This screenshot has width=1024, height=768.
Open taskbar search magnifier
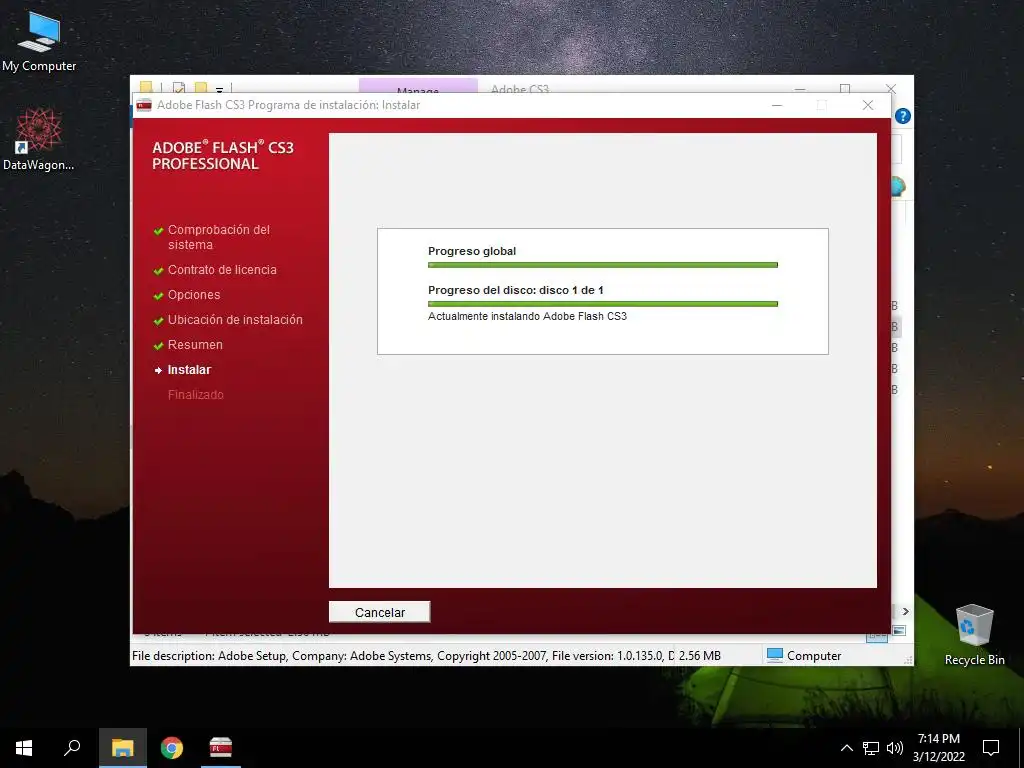pos(72,748)
